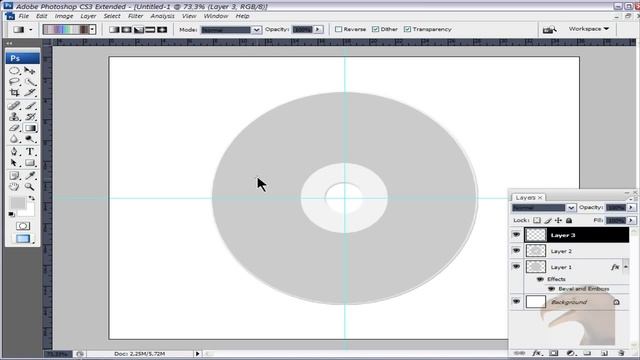Open the options bar Mode dropdown

click(x=256, y=30)
